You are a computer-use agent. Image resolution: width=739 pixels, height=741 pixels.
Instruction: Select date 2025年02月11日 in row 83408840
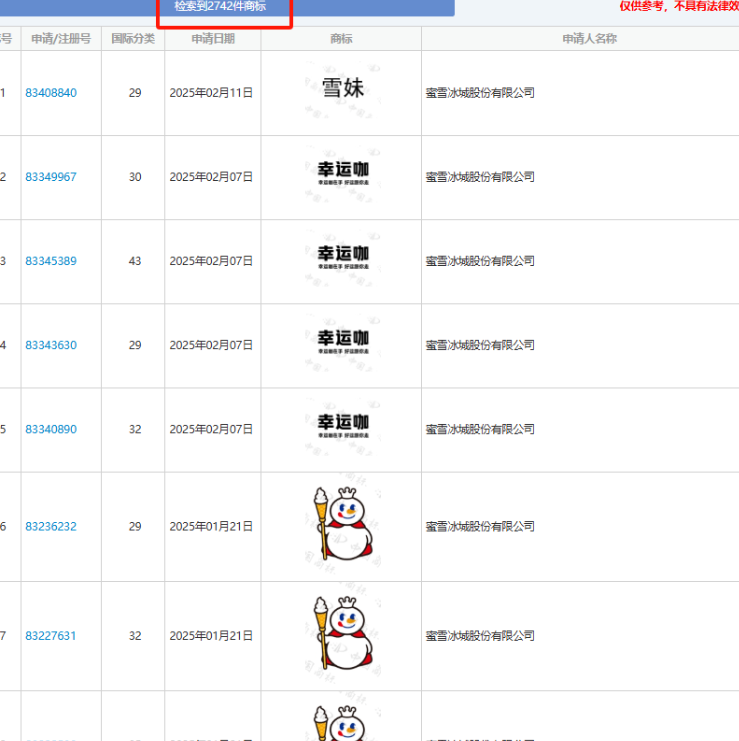211,93
